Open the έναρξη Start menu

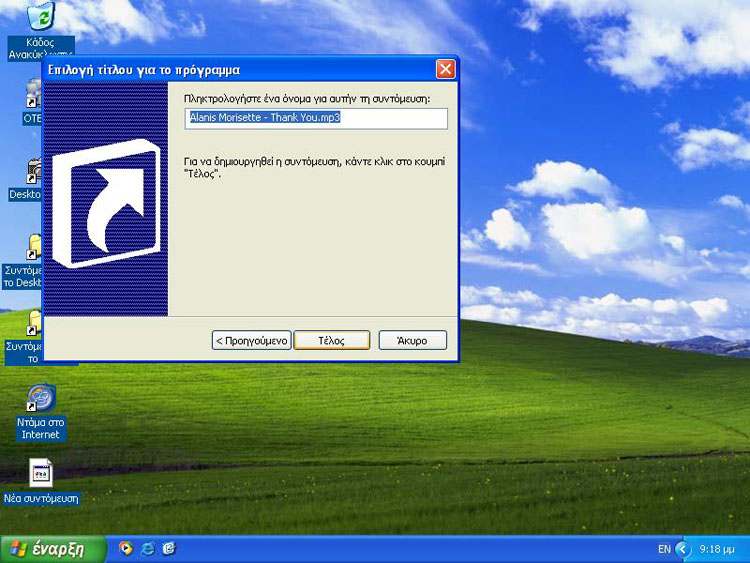(53, 549)
